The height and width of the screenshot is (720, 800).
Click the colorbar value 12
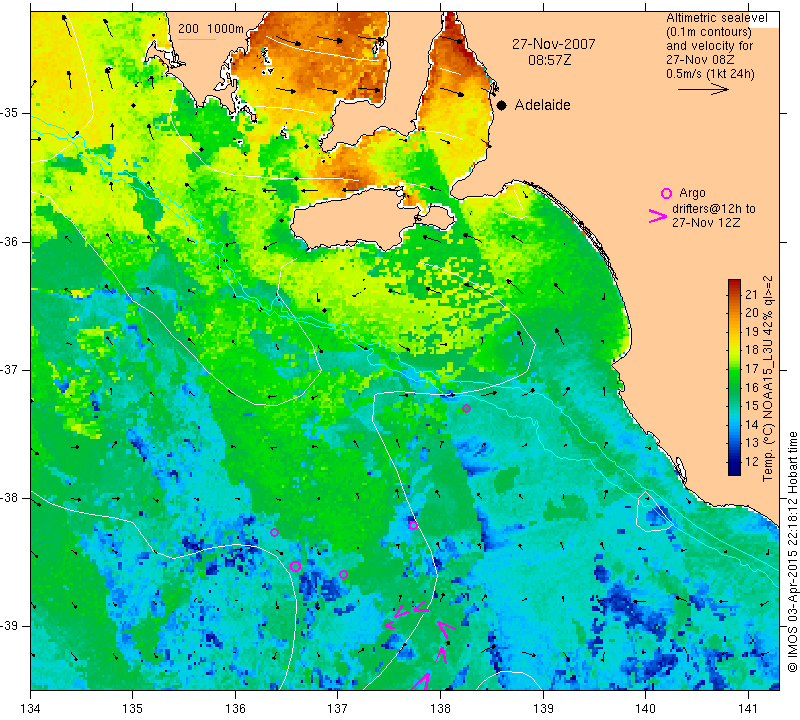click(752, 461)
